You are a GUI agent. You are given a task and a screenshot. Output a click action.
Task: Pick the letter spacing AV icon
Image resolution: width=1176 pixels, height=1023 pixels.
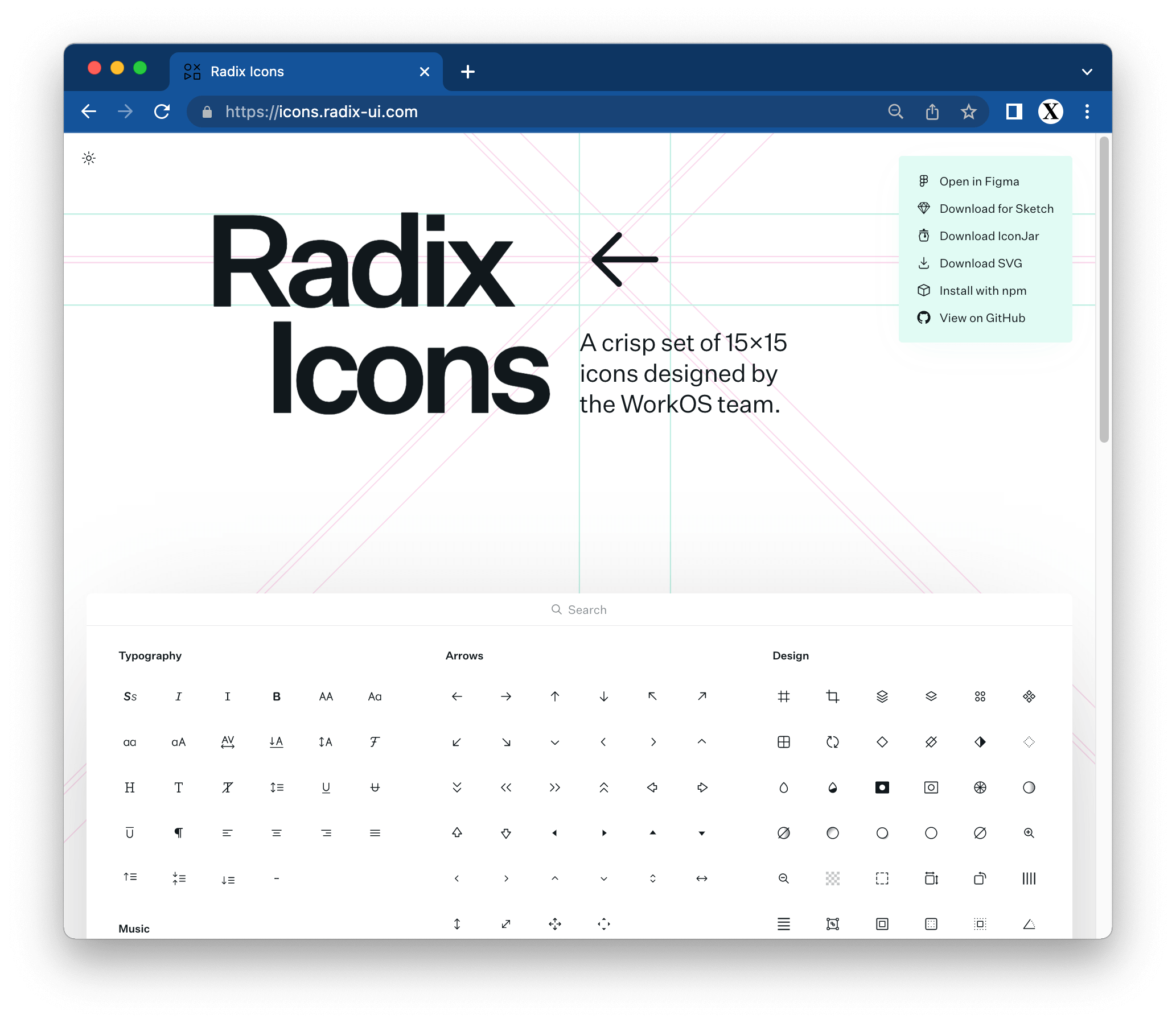pos(228,743)
